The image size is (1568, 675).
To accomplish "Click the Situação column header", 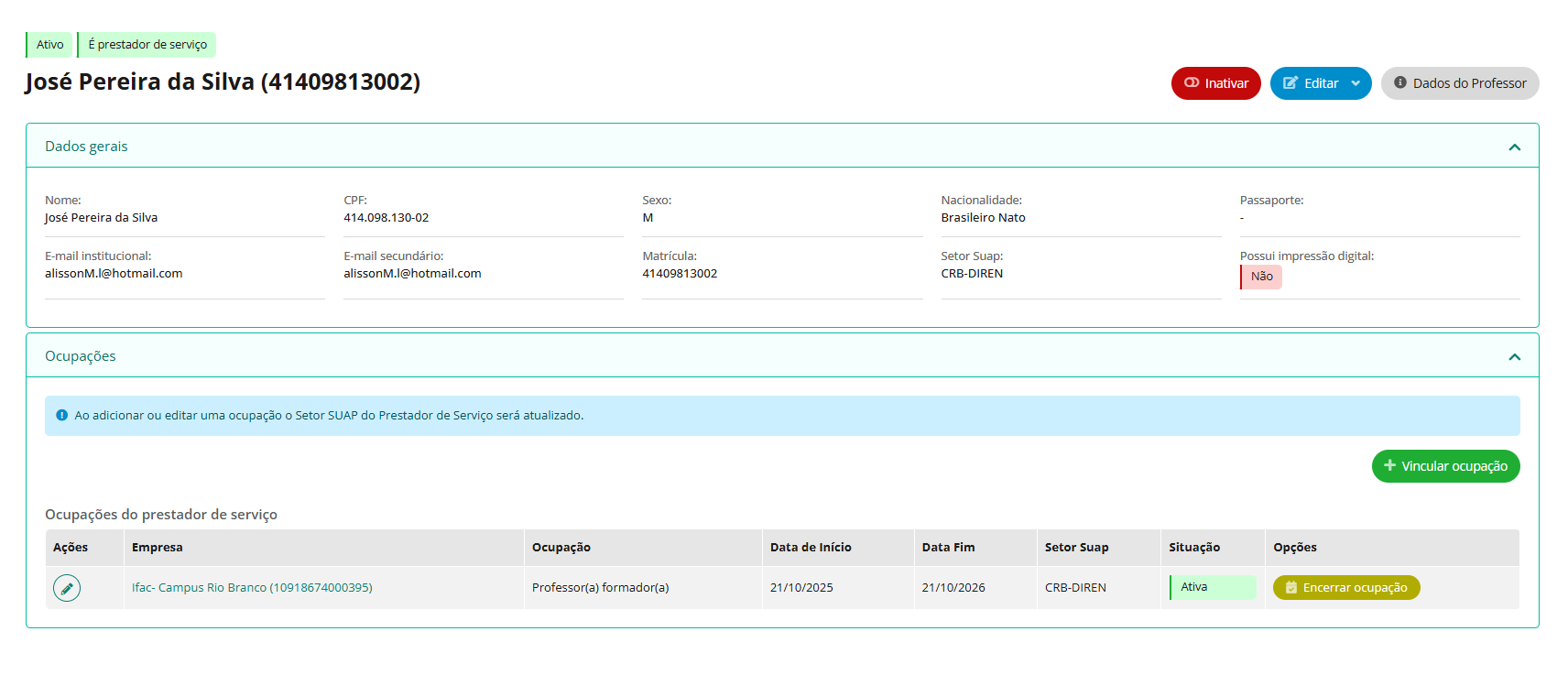I will tap(1193, 548).
